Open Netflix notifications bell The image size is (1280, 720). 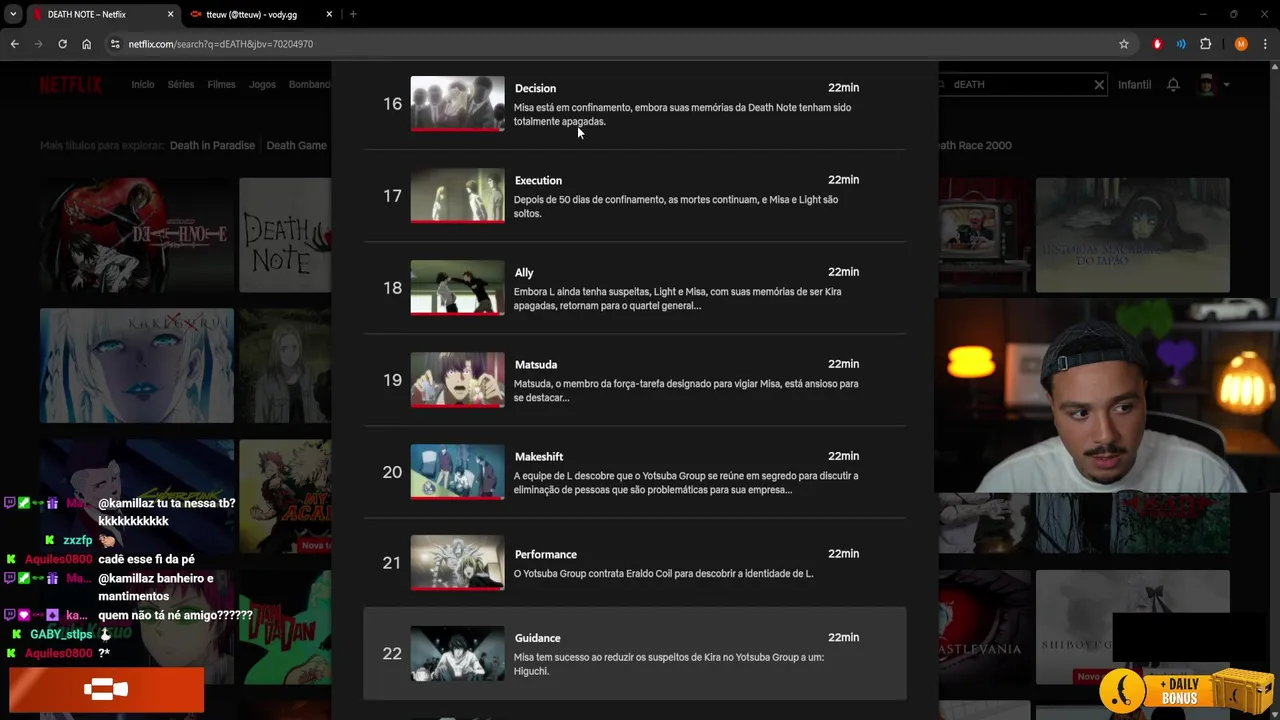click(x=1173, y=85)
